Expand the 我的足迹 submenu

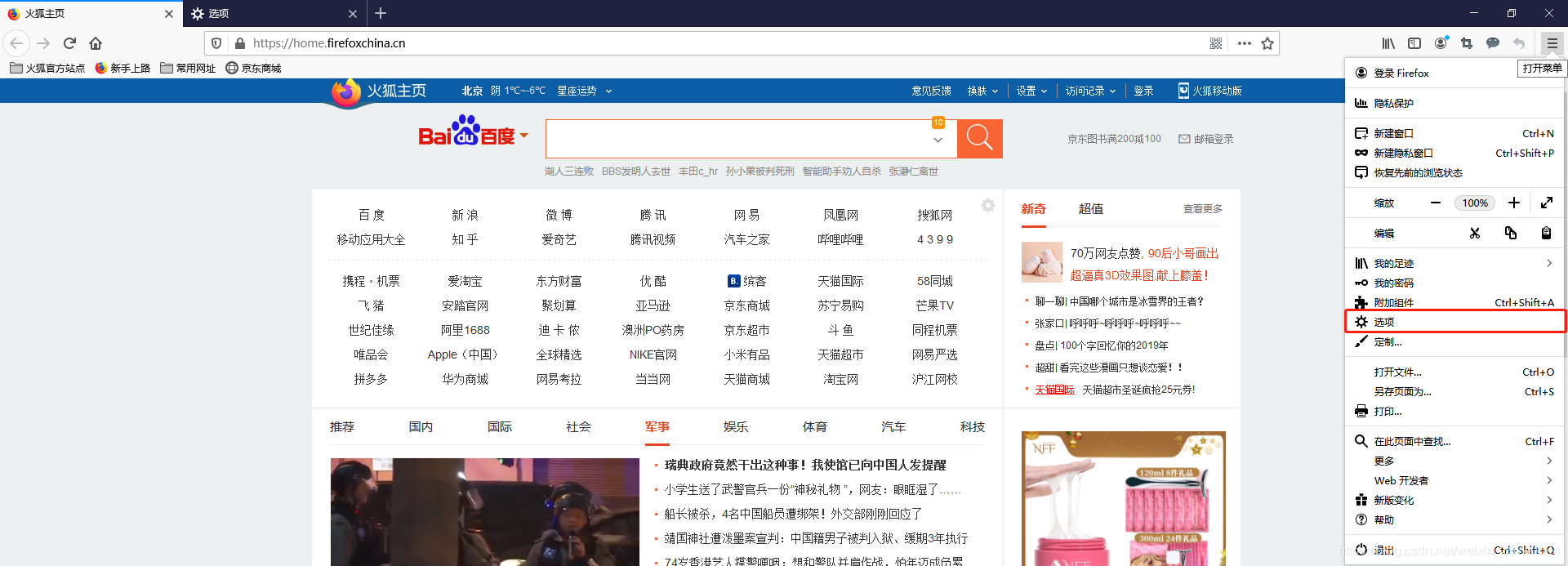coord(1455,263)
